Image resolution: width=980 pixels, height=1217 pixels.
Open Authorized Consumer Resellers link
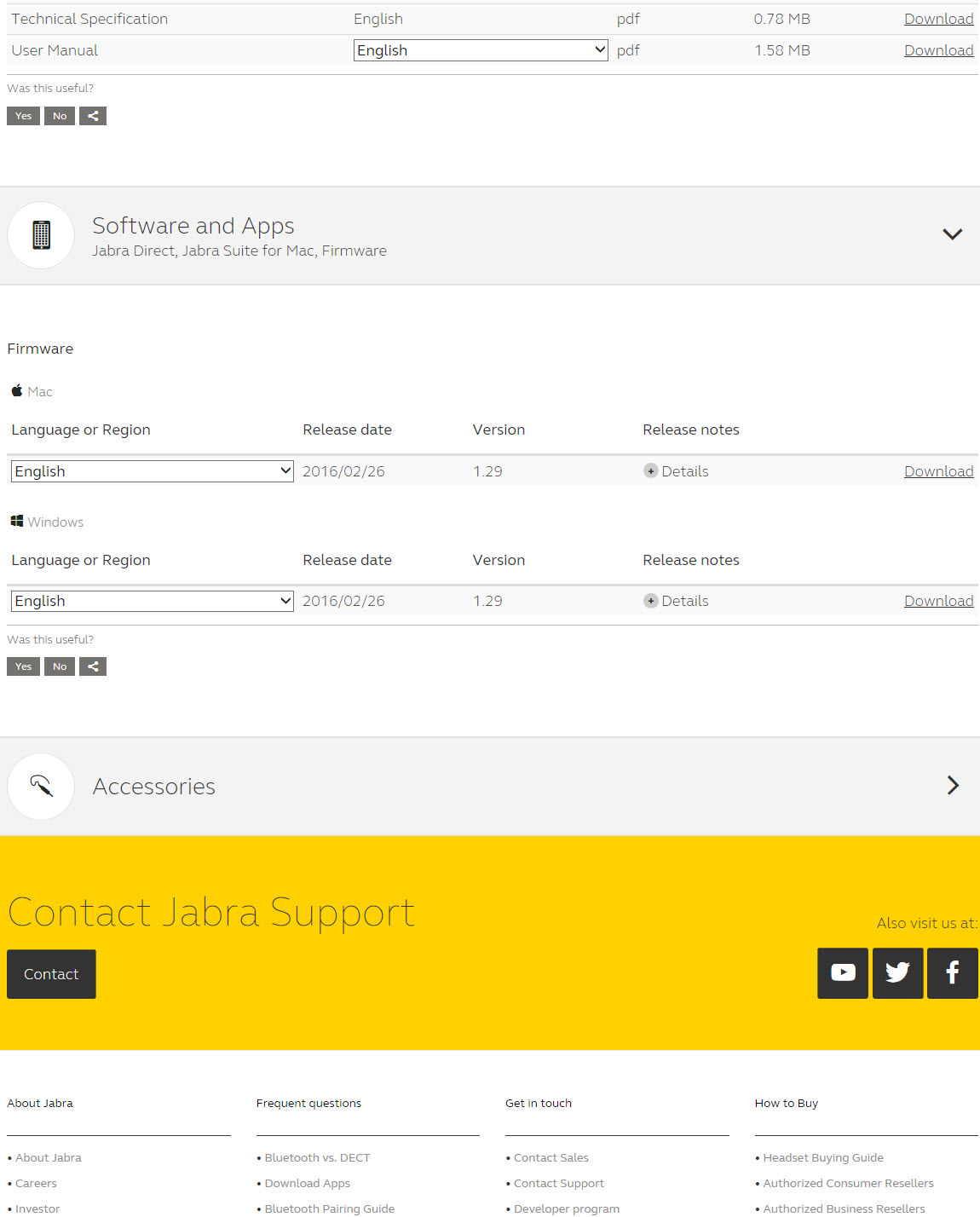point(849,1183)
